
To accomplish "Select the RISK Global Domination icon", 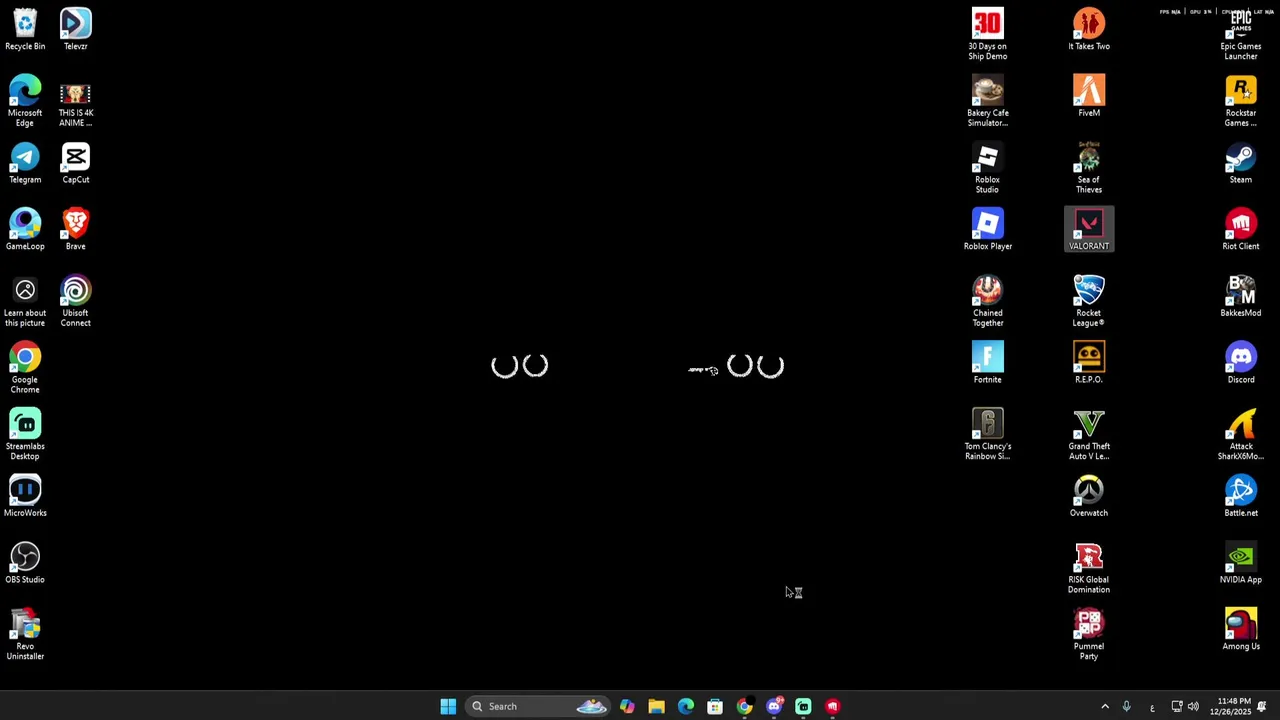I will point(1089,568).
